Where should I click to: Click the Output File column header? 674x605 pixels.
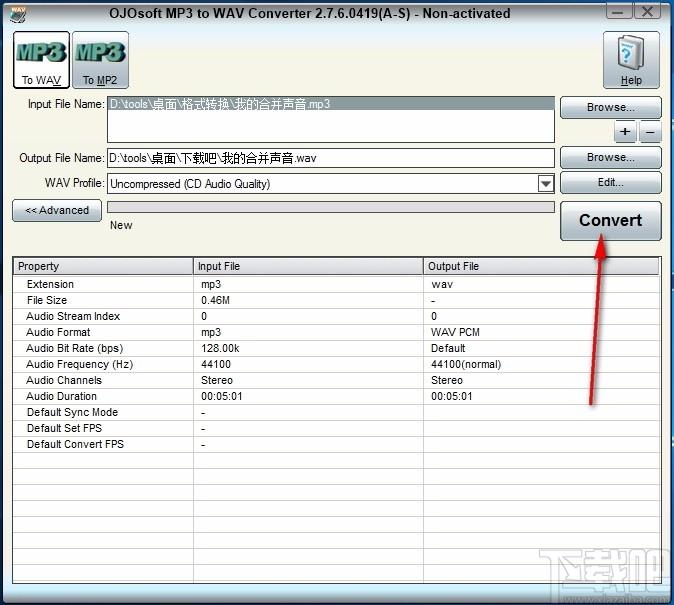[541, 266]
